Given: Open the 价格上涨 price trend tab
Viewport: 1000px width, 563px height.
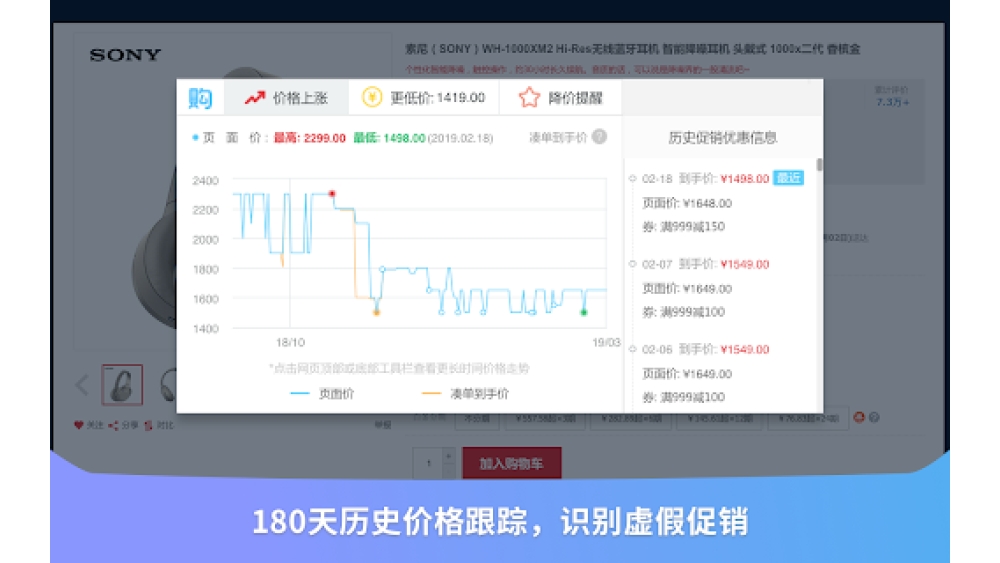Looking at the screenshot, I should pos(286,98).
